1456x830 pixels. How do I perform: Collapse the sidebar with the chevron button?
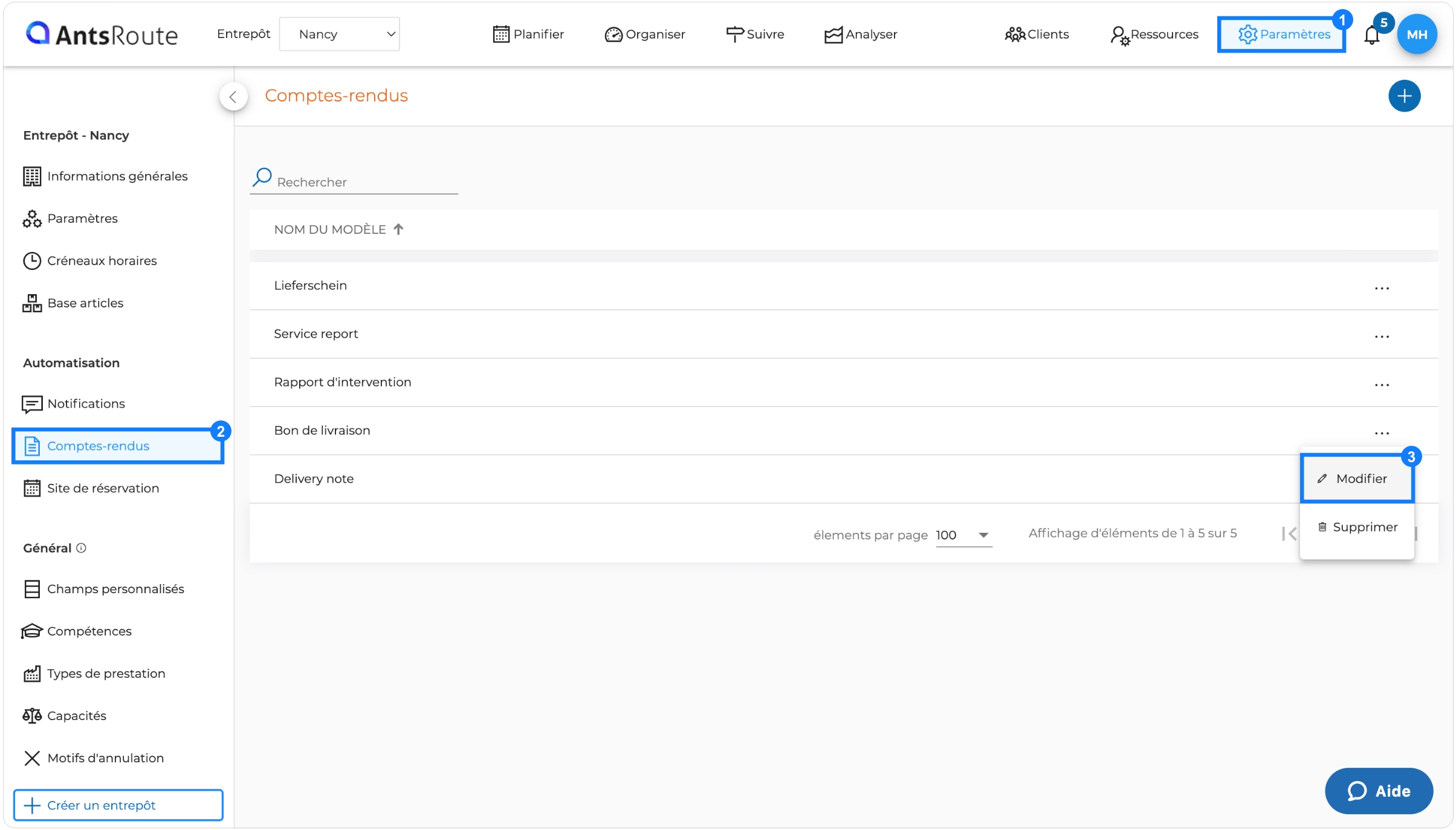pos(233,97)
